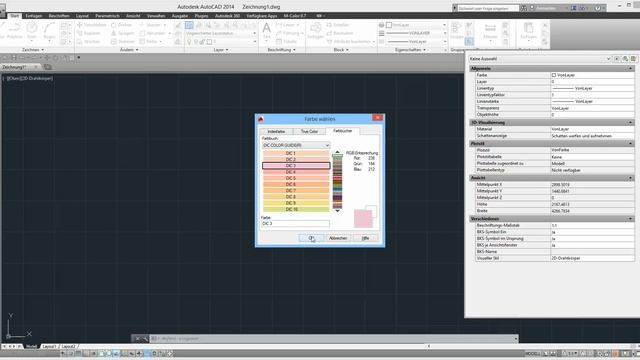
Task: Click the new drawing tab plus icon
Action: point(48,67)
